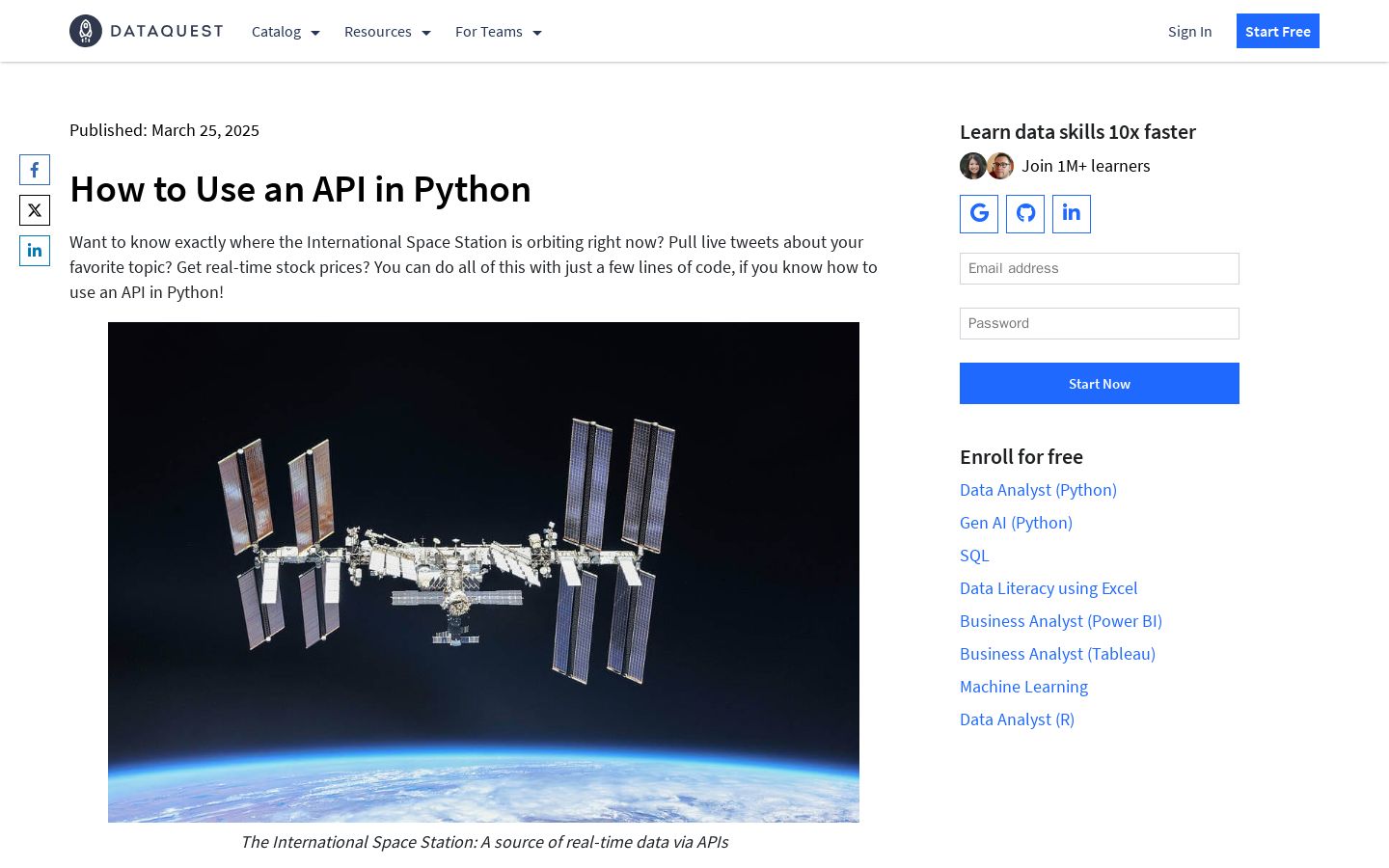Click the International Space Station image caption
The height and width of the screenshot is (868, 1389).
(x=484, y=842)
